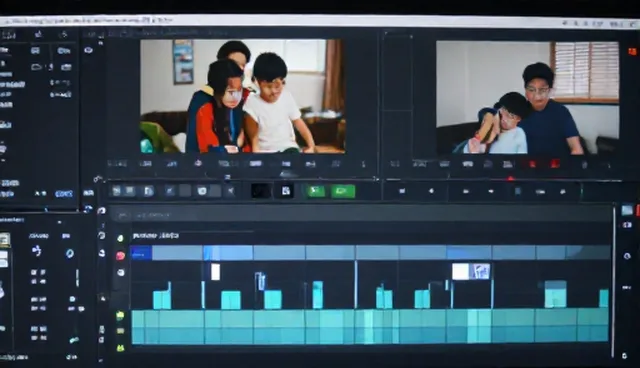Image resolution: width=640 pixels, height=368 pixels.
Task: Select the white-and-blue thumbnail clip on the second track
Action: tap(471, 272)
